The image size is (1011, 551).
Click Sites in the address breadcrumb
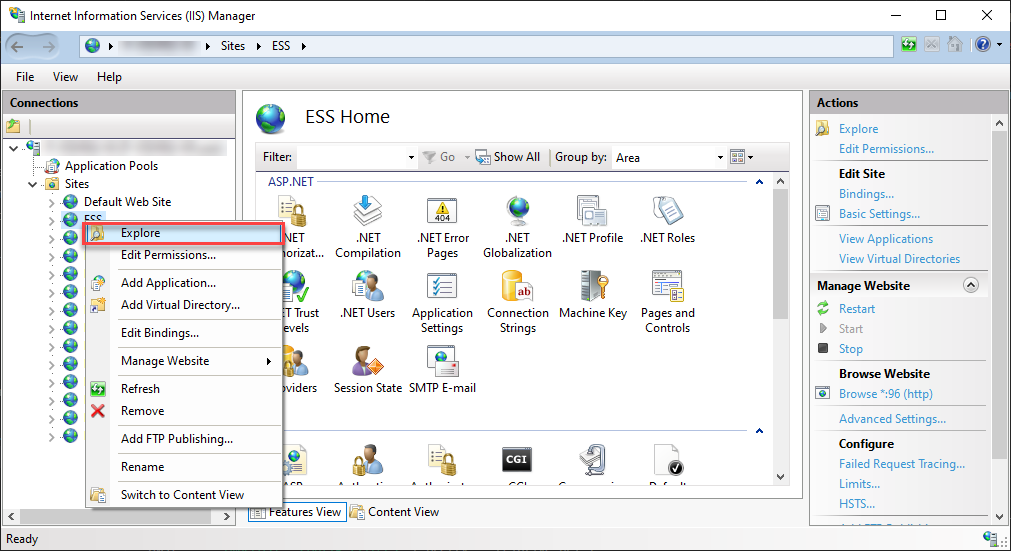[x=233, y=46]
